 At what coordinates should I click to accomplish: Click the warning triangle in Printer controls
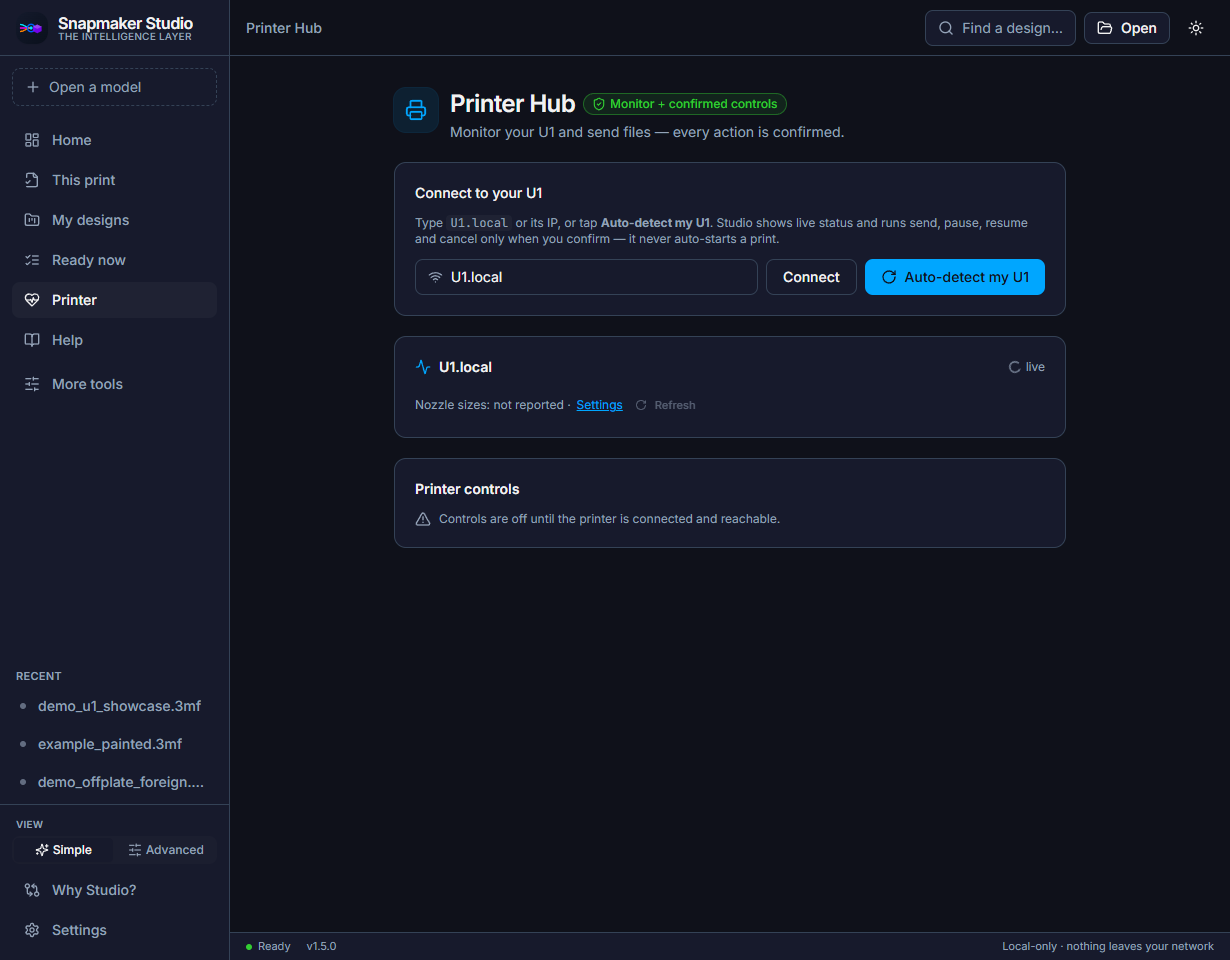(423, 519)
